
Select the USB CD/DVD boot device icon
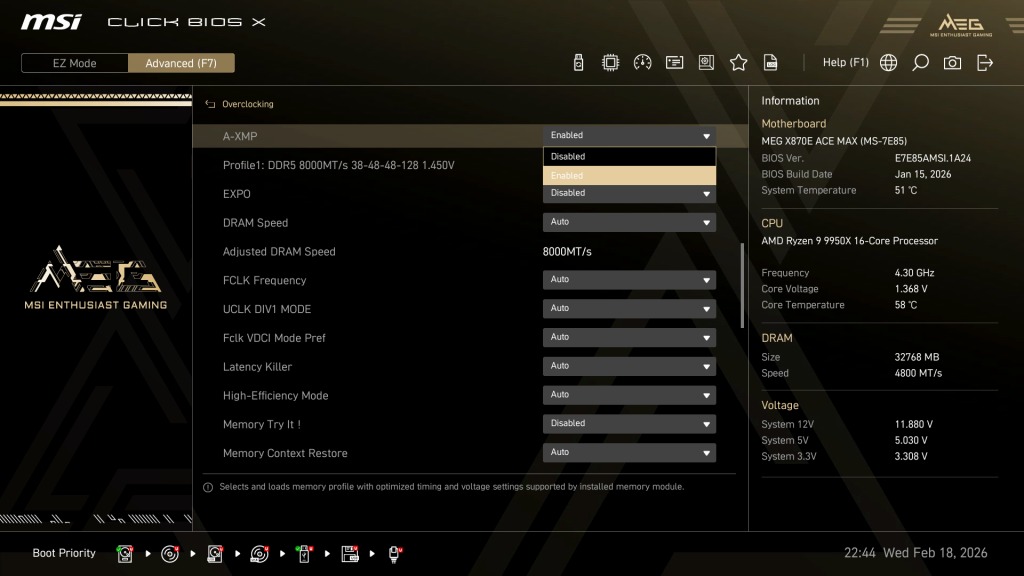[x=259, y=554]
